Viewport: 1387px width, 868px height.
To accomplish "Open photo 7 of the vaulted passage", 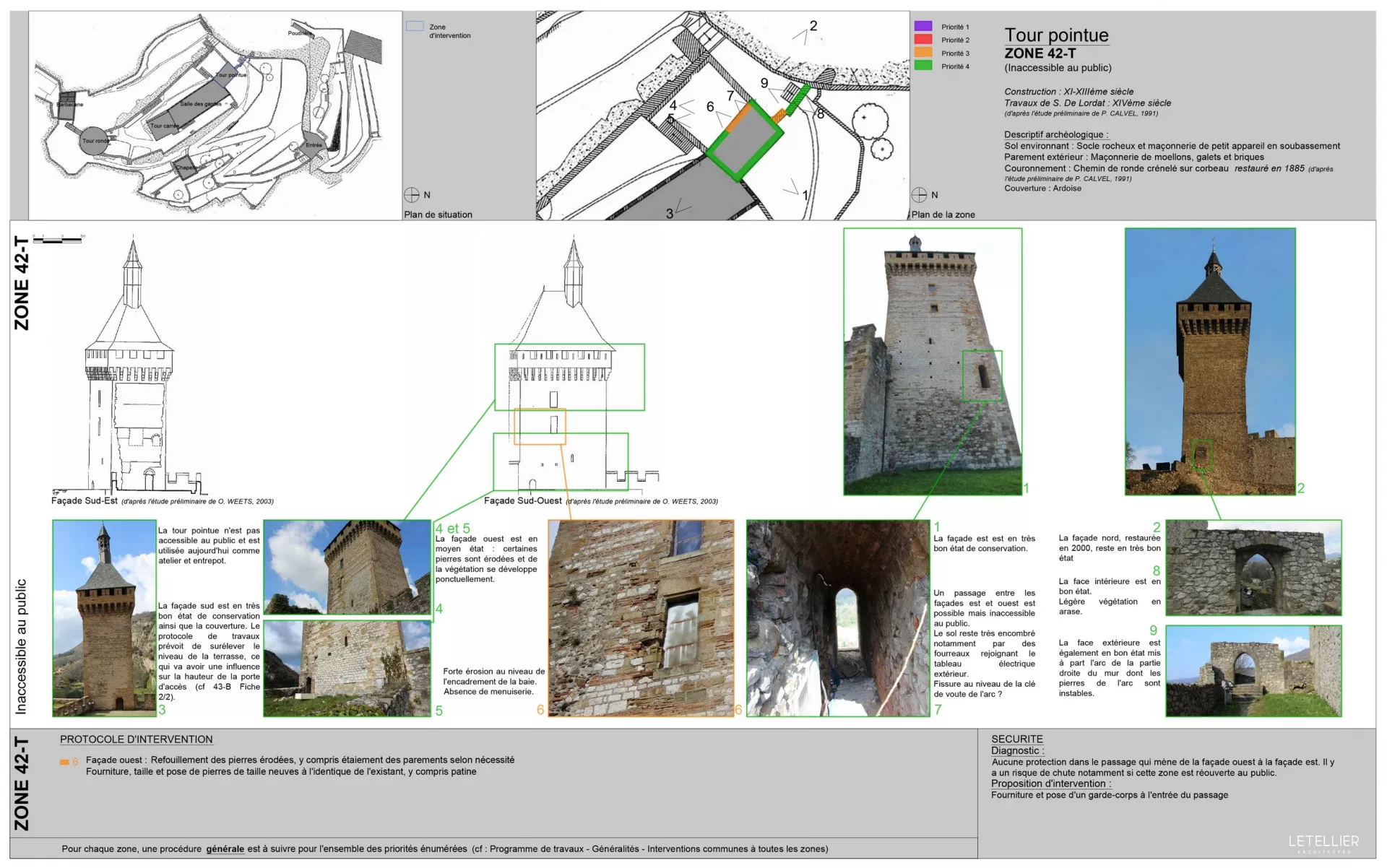I will 838,618.
